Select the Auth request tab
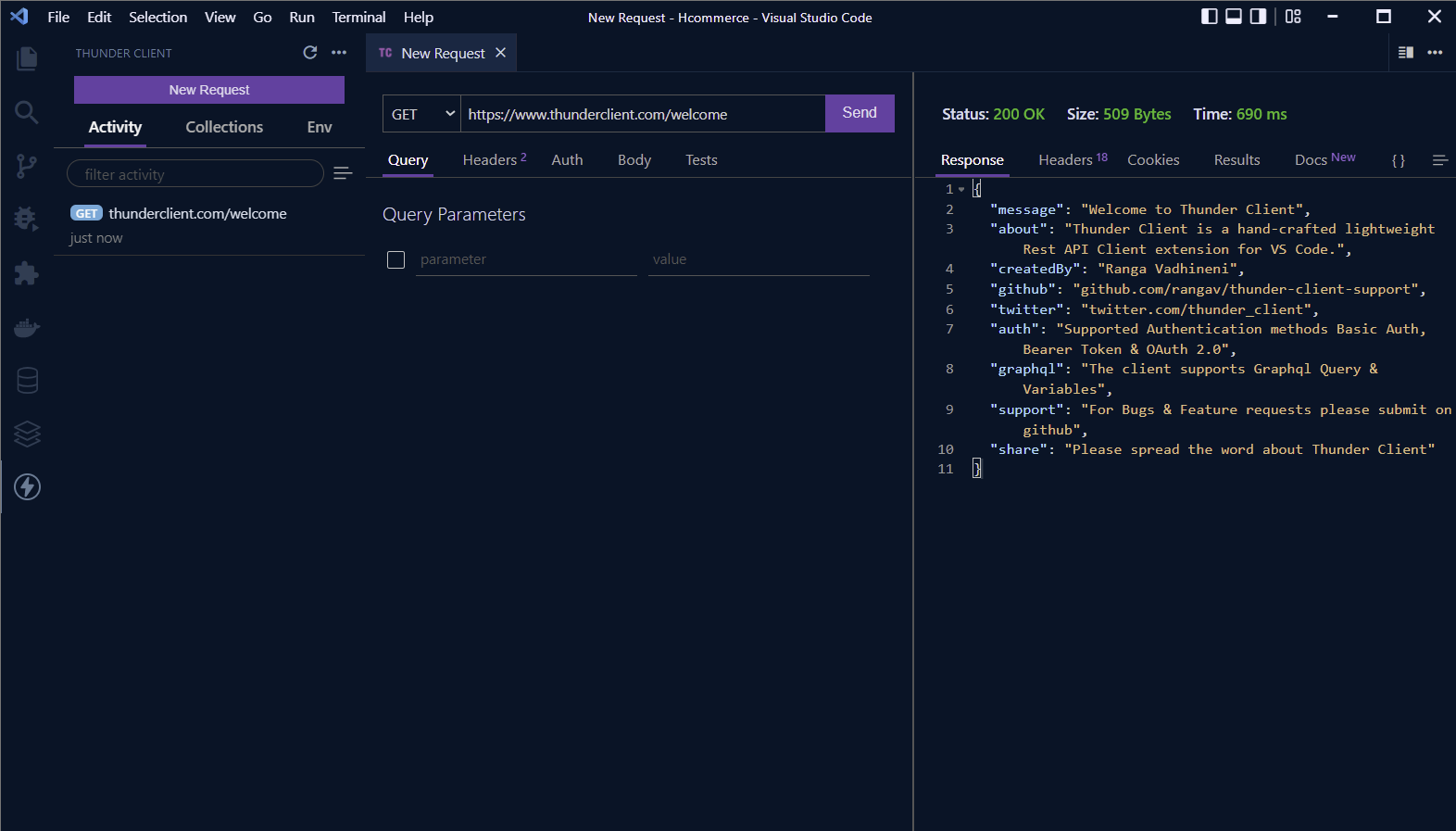Screen dimensions: 1456x831 tap(567, 160)
